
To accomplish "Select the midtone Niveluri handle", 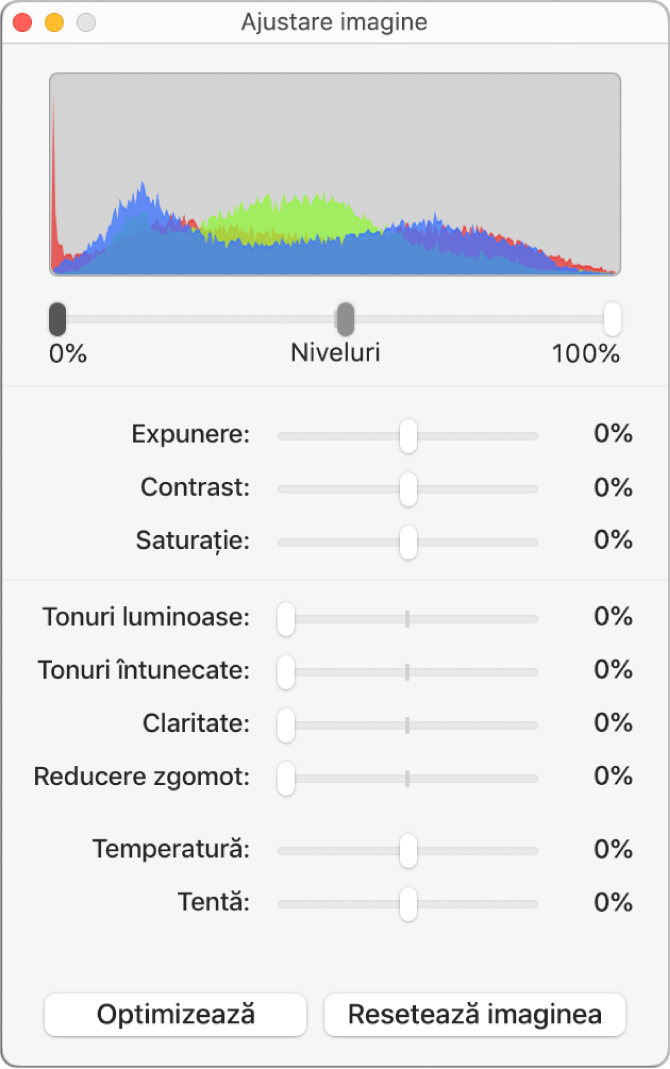I will [345, 318].
